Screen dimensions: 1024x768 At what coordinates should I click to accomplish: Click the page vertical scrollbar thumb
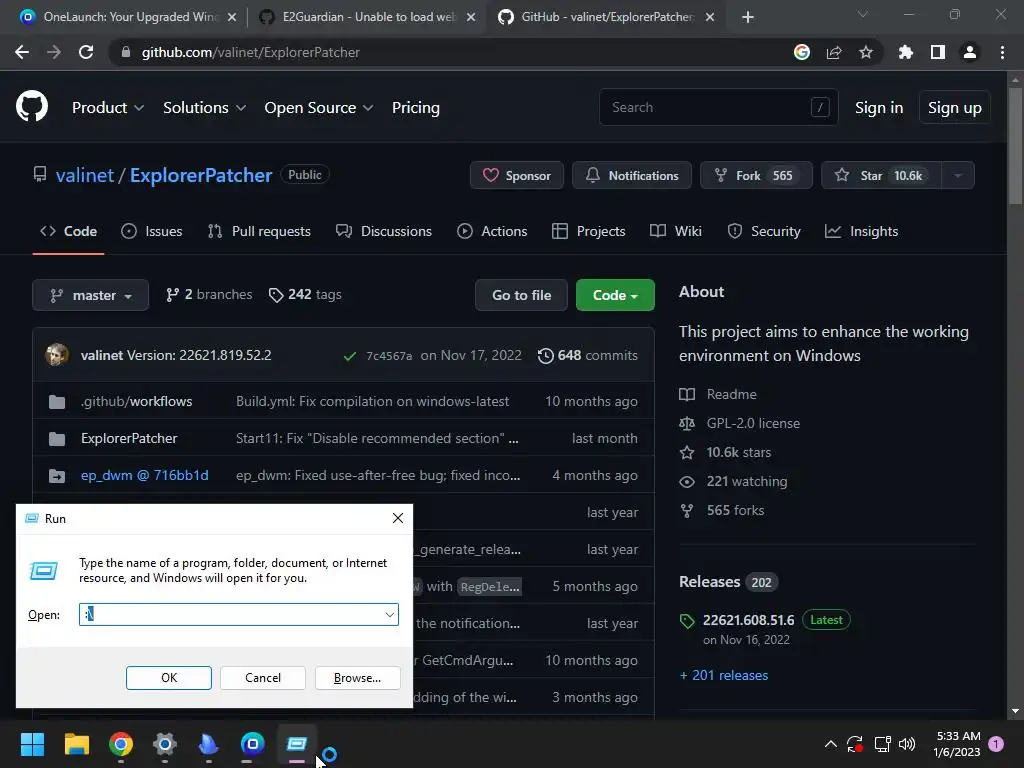[1015, 147]
